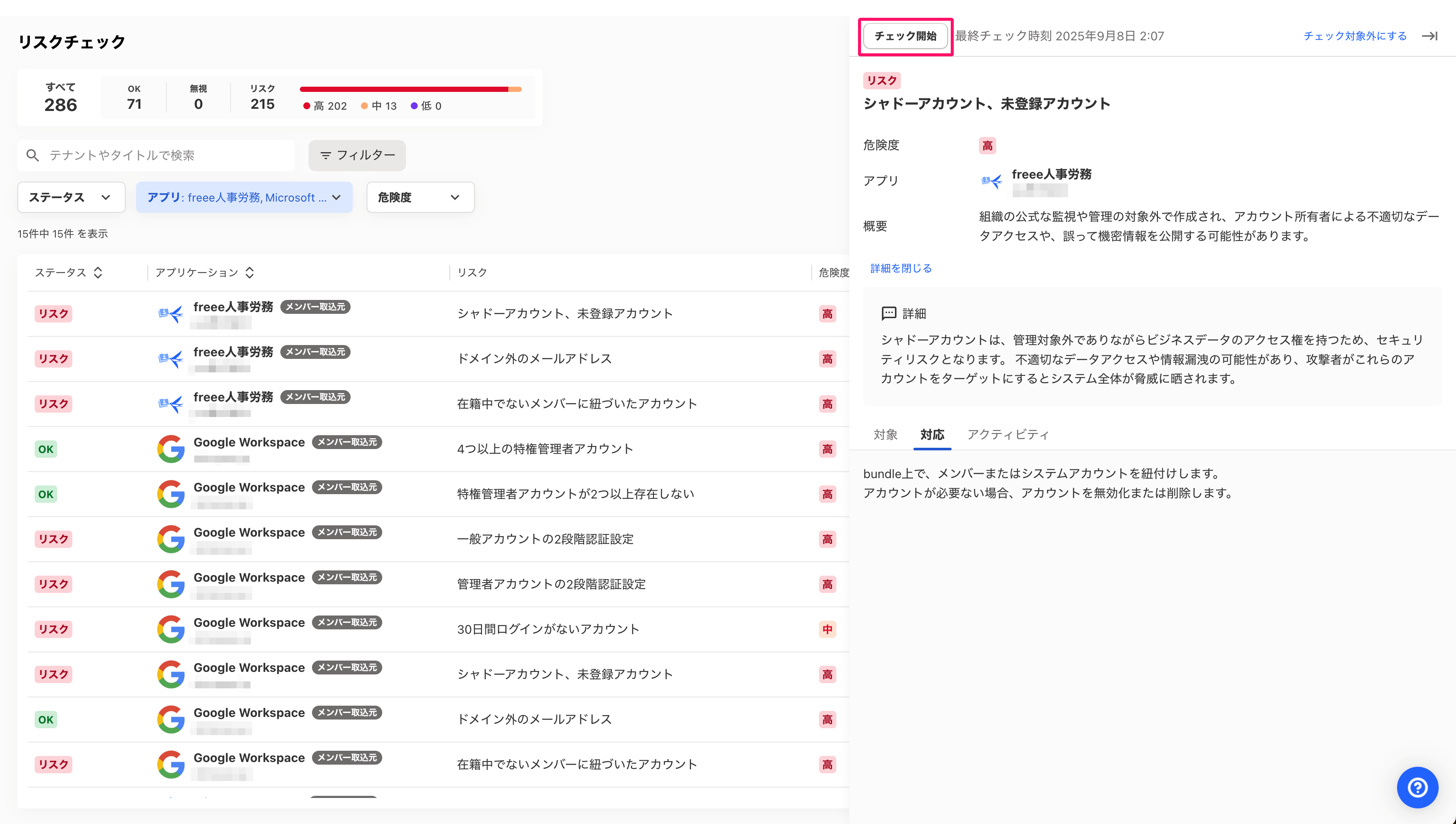Sort by ステータス column arrows

98,273
